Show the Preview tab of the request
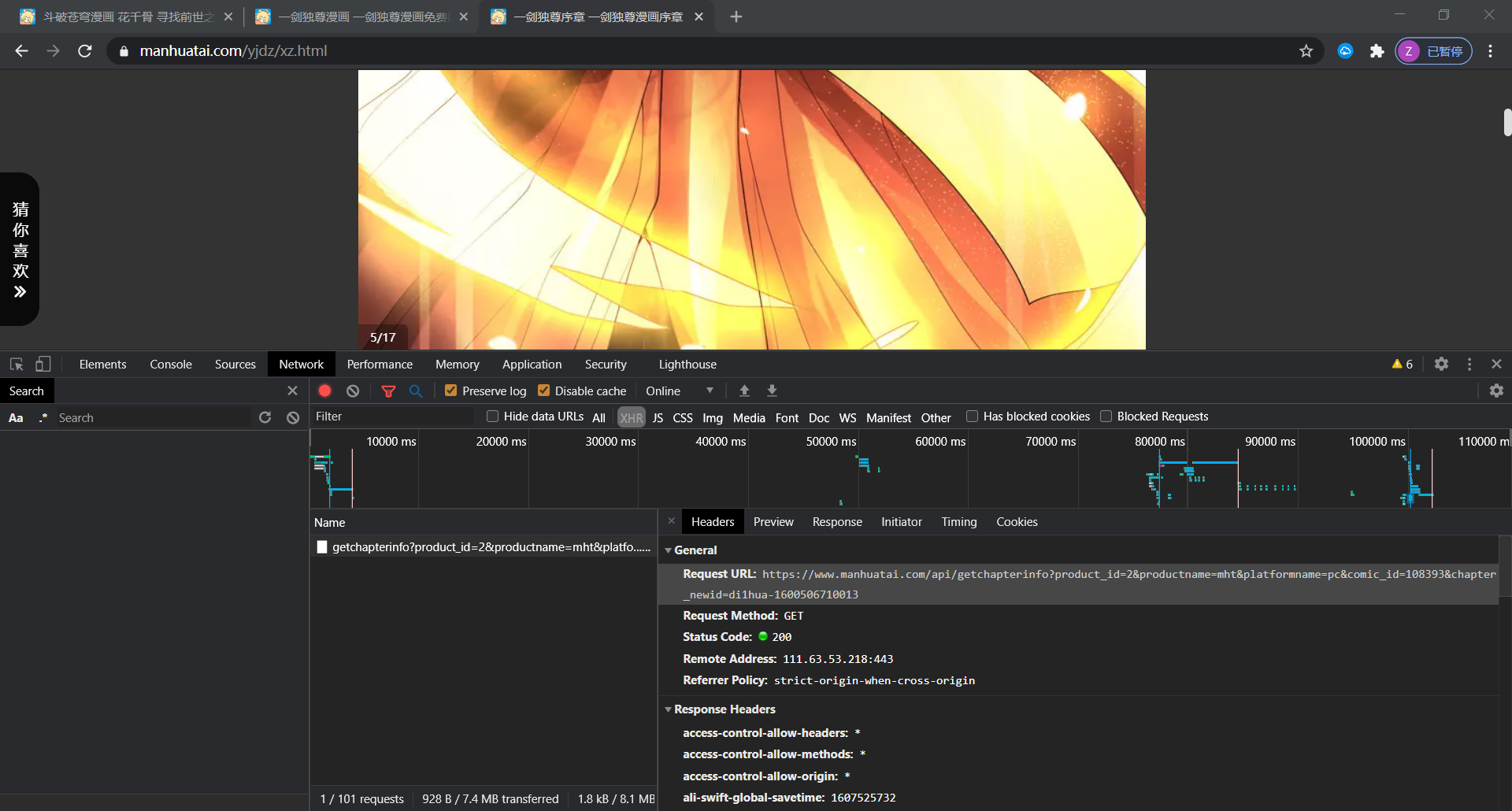 click(x=773, y=521)
